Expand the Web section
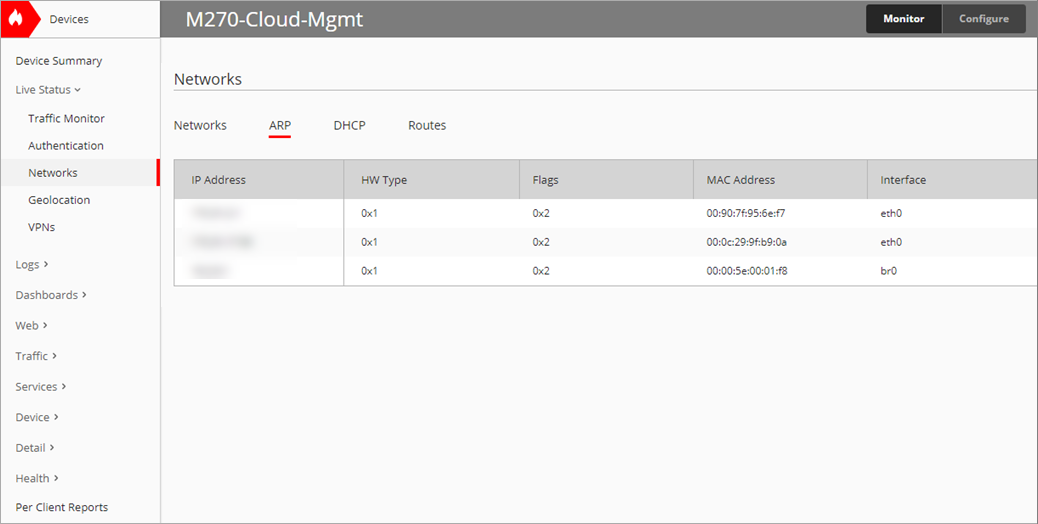Viewport: 1038px width, 524px height. [x=31, y=325]
